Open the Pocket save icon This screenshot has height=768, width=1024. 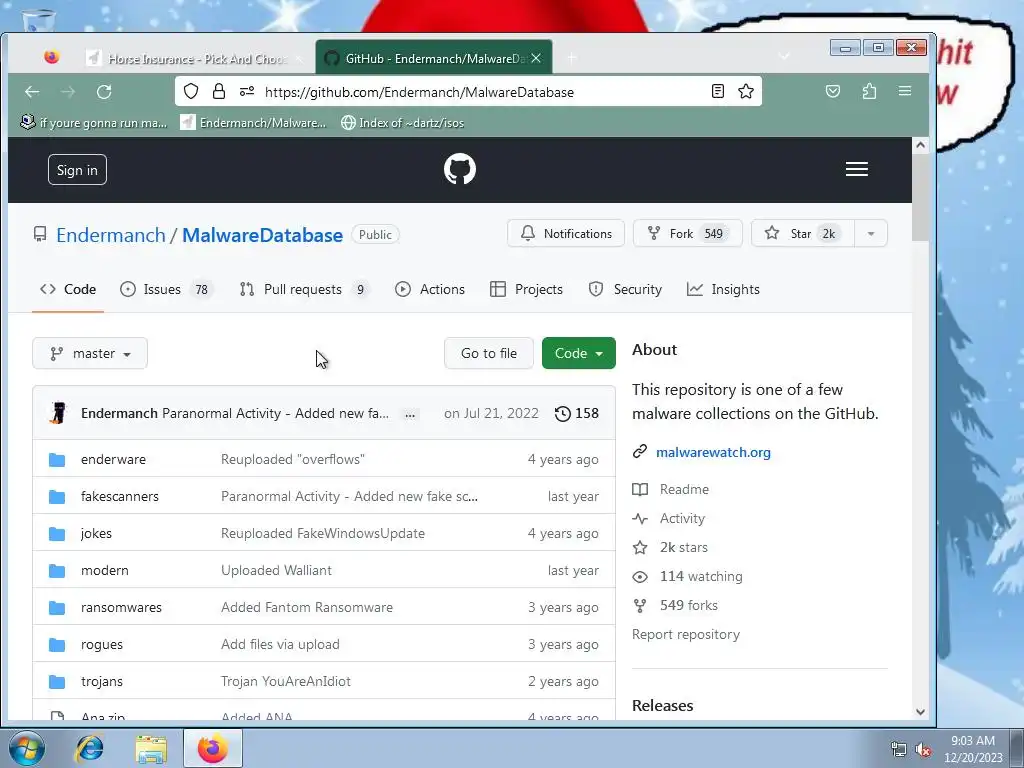[833, 91]
